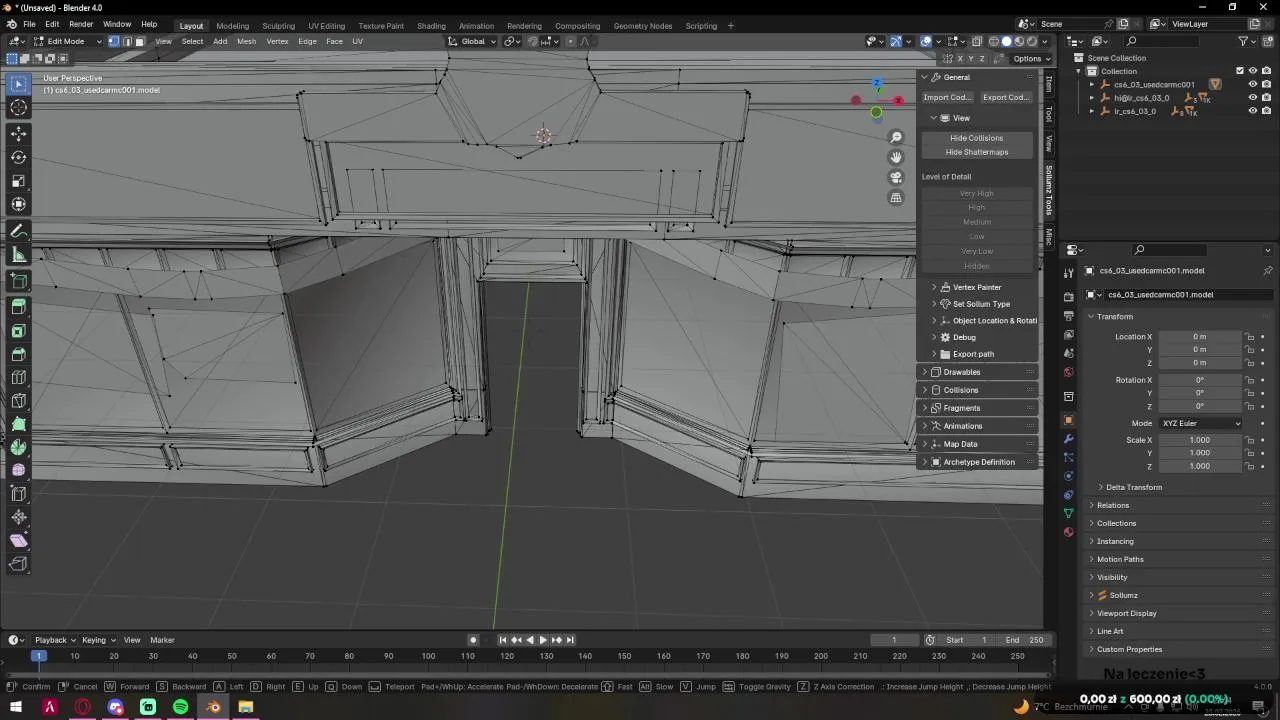Click the Location X value field
The width and height of the screenshot is (1280, 720).
coord(1199,337)
